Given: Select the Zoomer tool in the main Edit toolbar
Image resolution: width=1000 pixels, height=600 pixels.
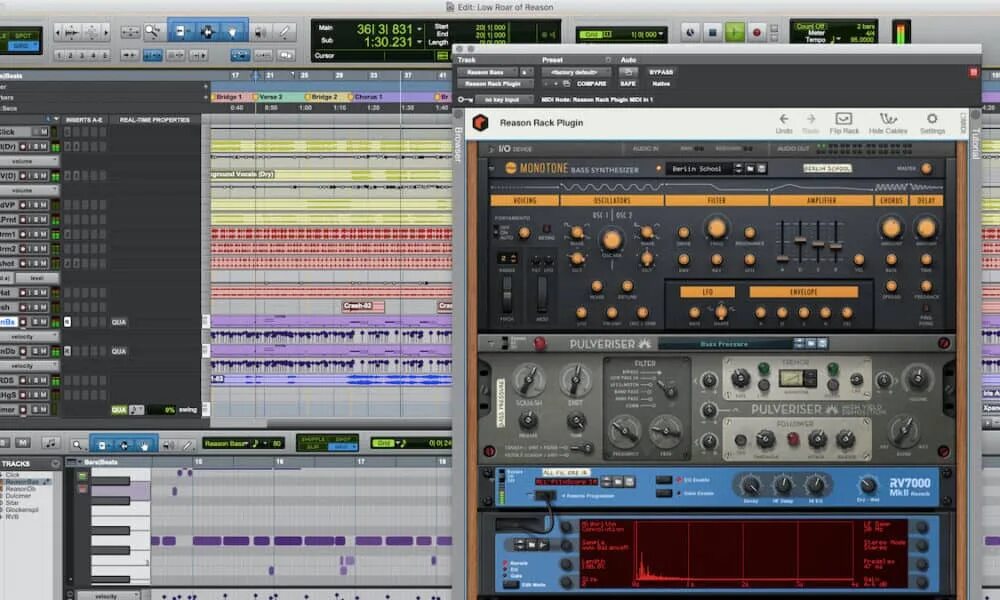Looking at the screenshot, I should point(152,31).
